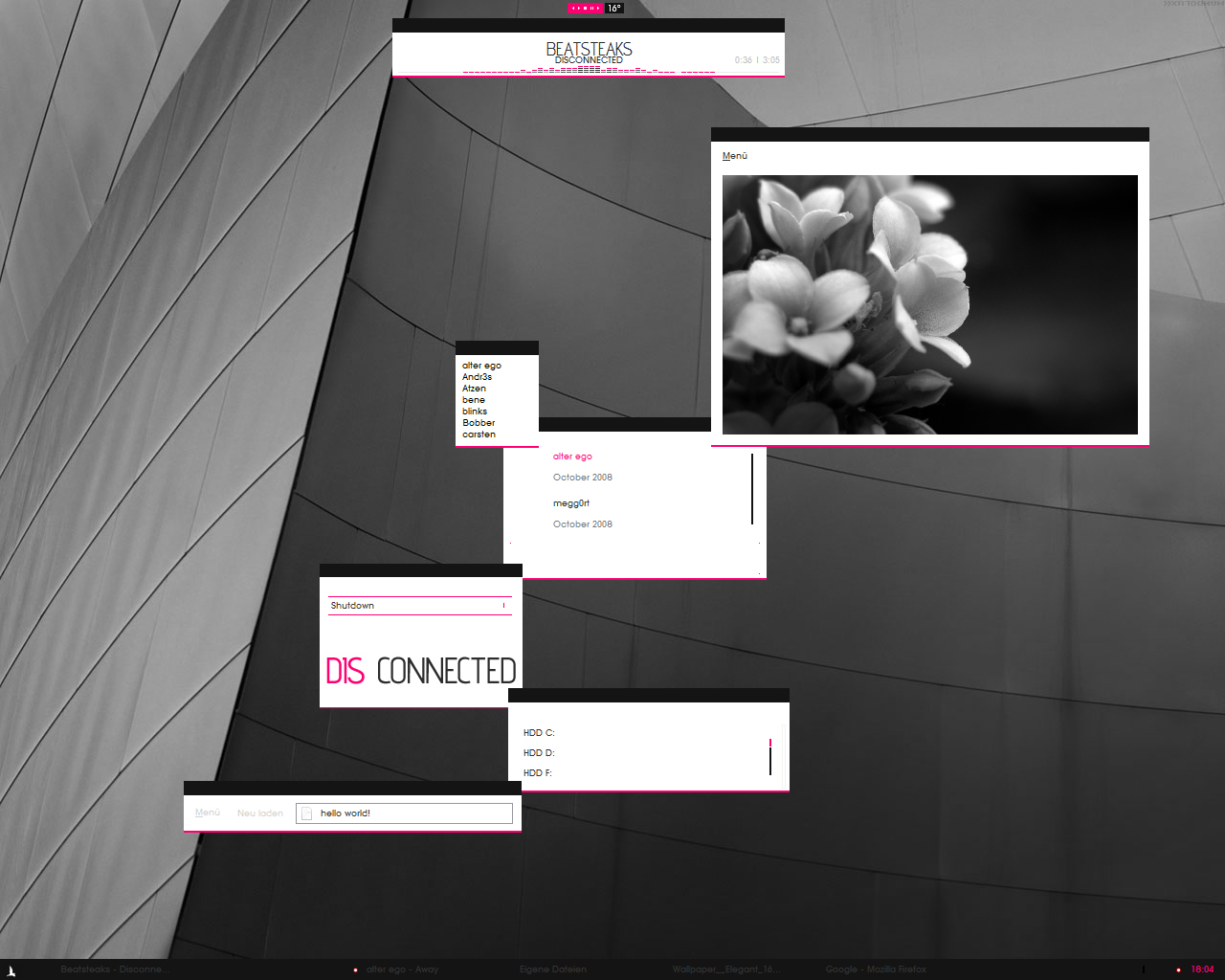
Task: Open the Shutdown dropdown
Action: (x=419, y=606)
